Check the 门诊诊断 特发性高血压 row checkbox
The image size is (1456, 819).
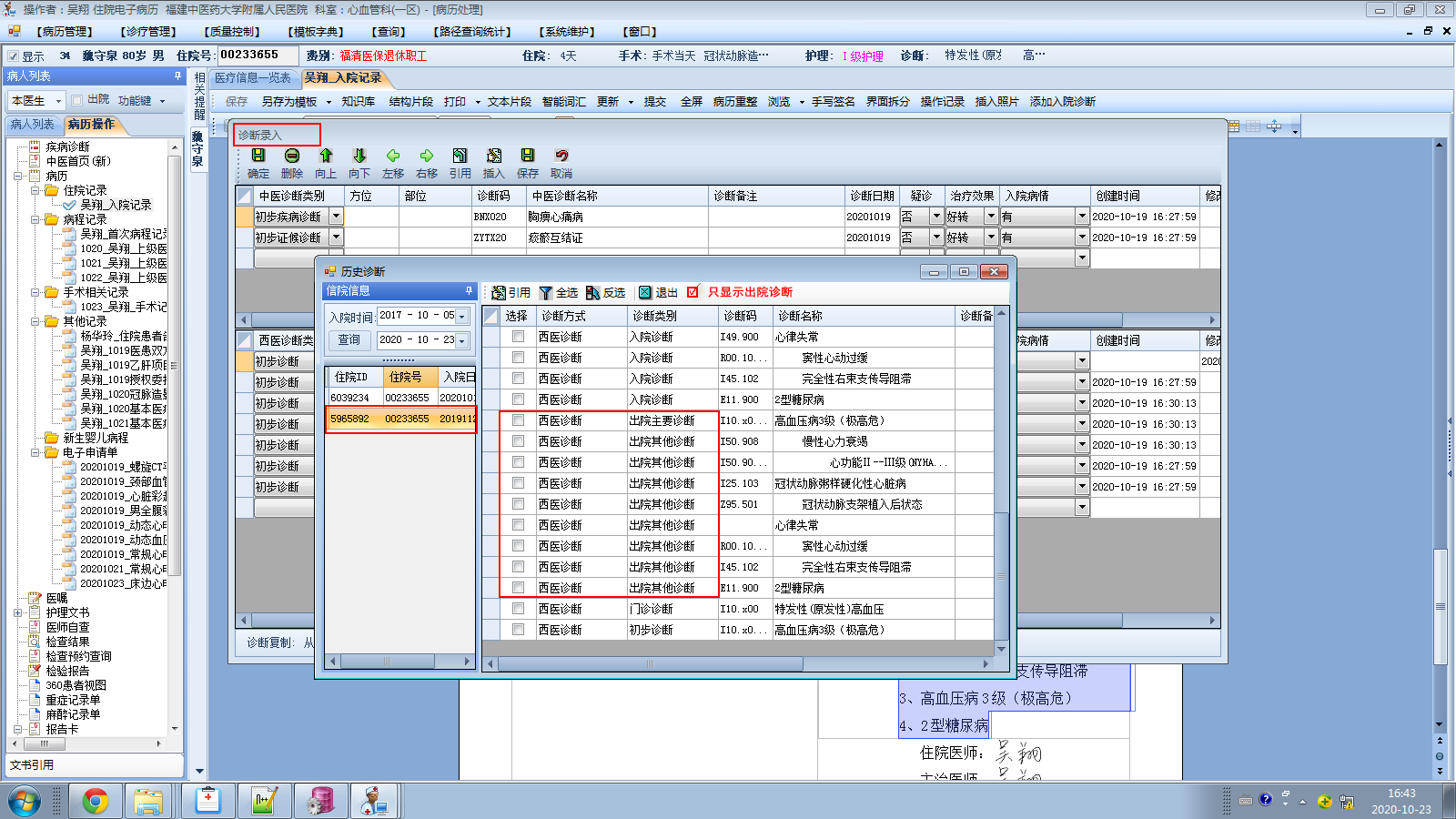coord(518,609)
